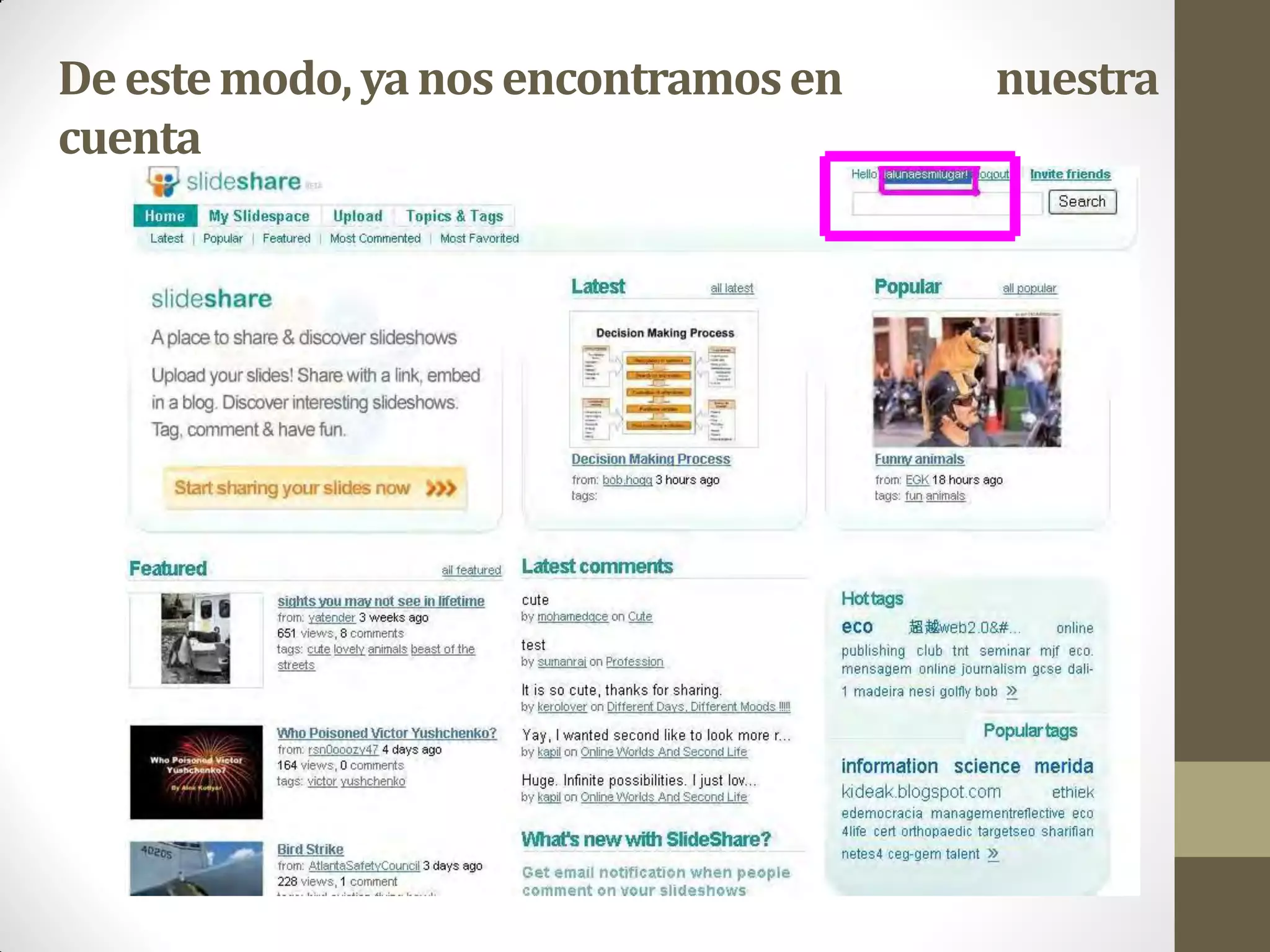Open Different Days, Different Moods link

(x=698, y=707)
